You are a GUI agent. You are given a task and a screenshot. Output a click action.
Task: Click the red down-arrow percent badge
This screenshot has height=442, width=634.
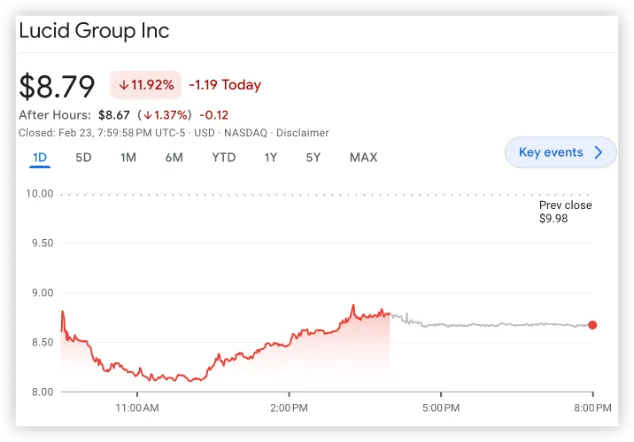145,85
